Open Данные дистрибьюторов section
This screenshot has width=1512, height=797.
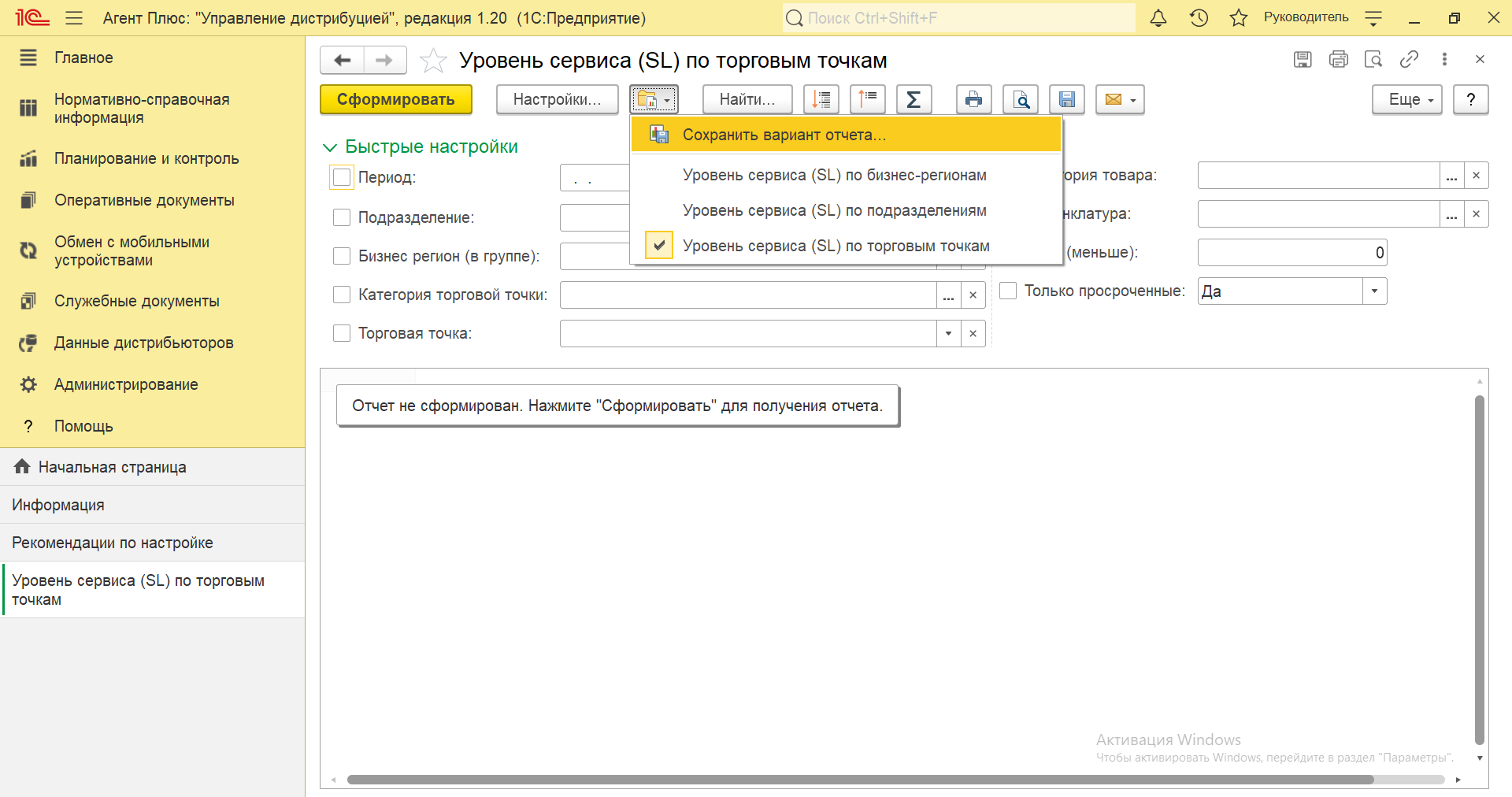[x=152, y=343]
